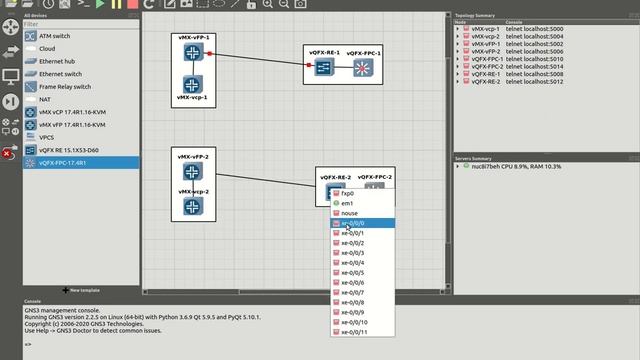Choose xe-0/0/1 interface in port menu
This screenshot has height=360, width=640.
(x=362, y=233)
